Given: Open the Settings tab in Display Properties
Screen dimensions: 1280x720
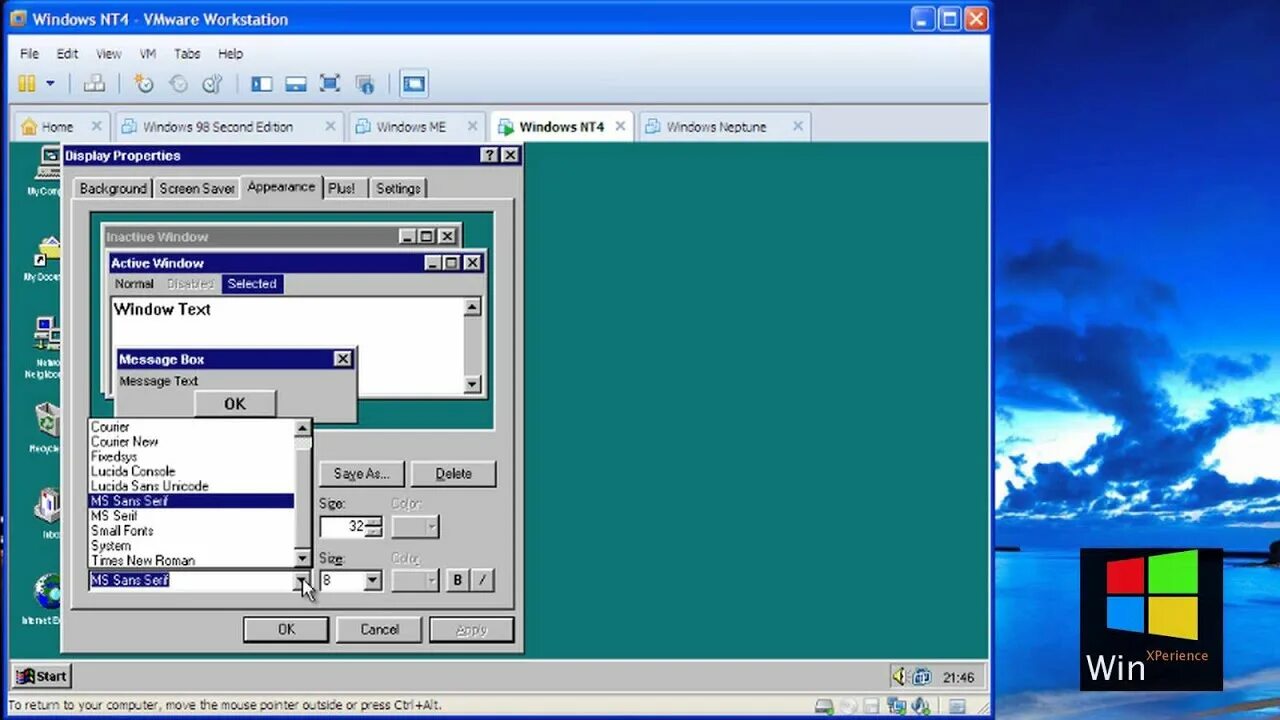Looking at the screenshot, I should click(398, 188).
